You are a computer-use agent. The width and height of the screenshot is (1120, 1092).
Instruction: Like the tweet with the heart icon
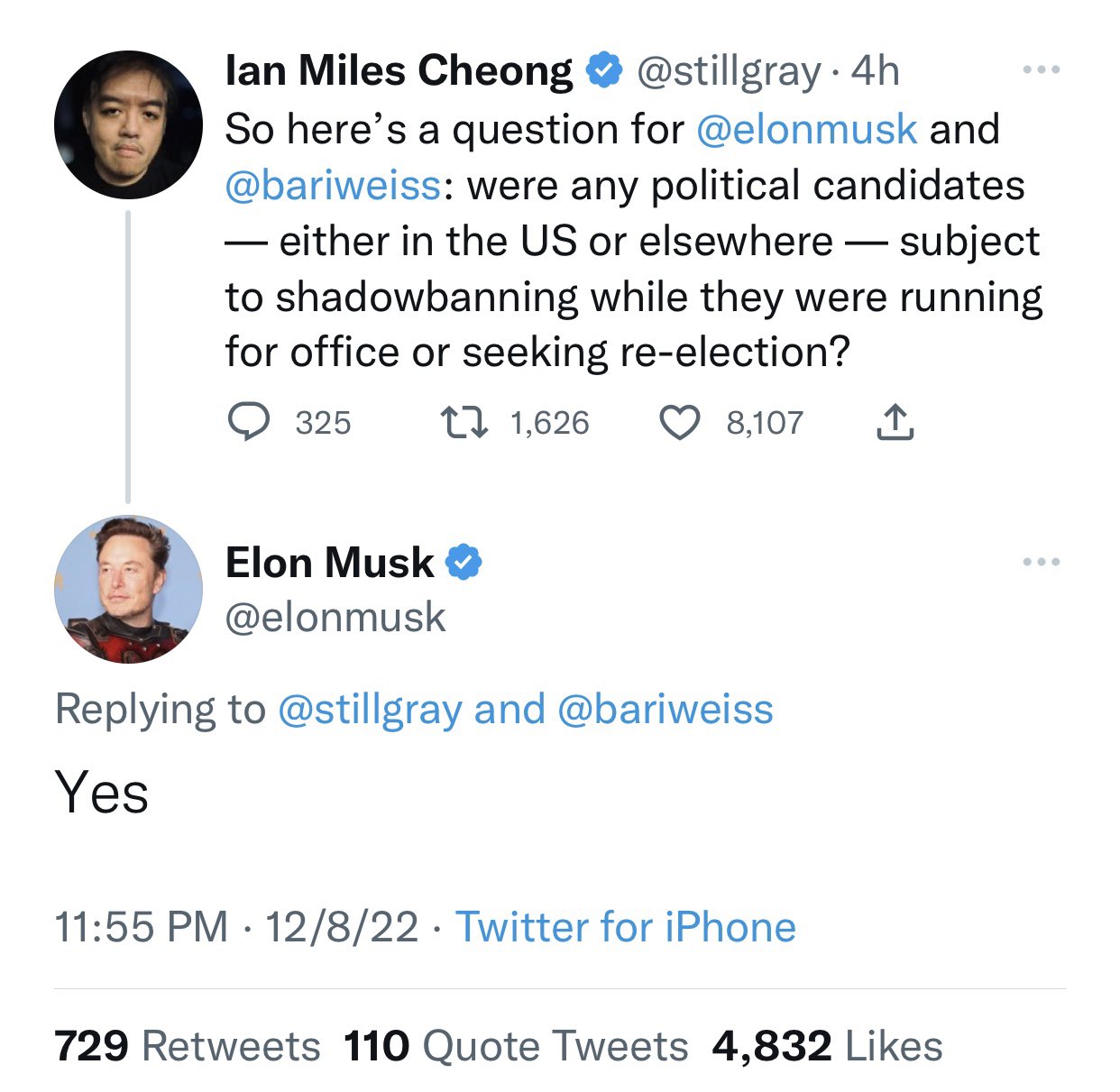(681, 422)
